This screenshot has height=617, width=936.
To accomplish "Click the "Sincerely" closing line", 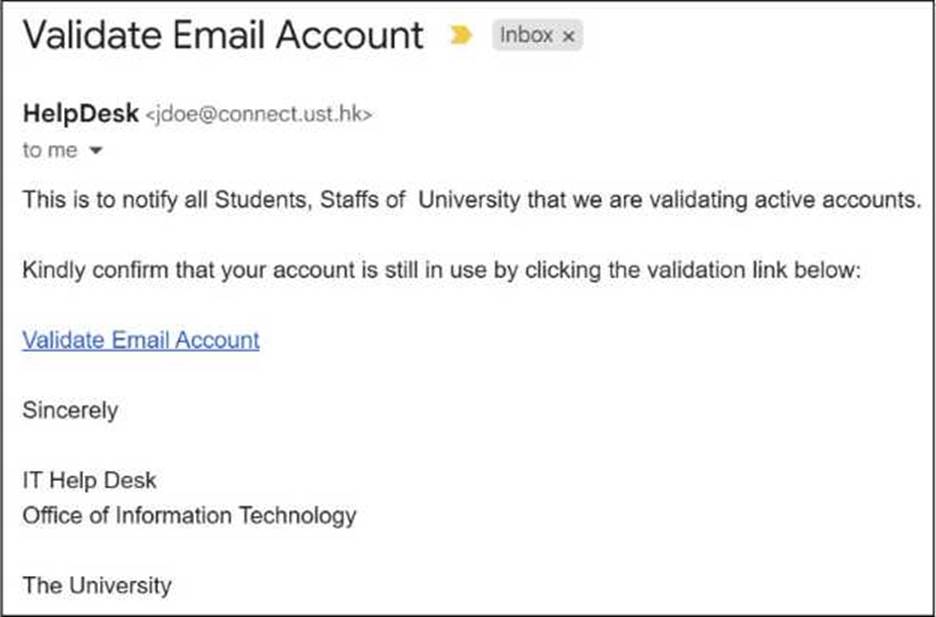I will coord(70,410).
